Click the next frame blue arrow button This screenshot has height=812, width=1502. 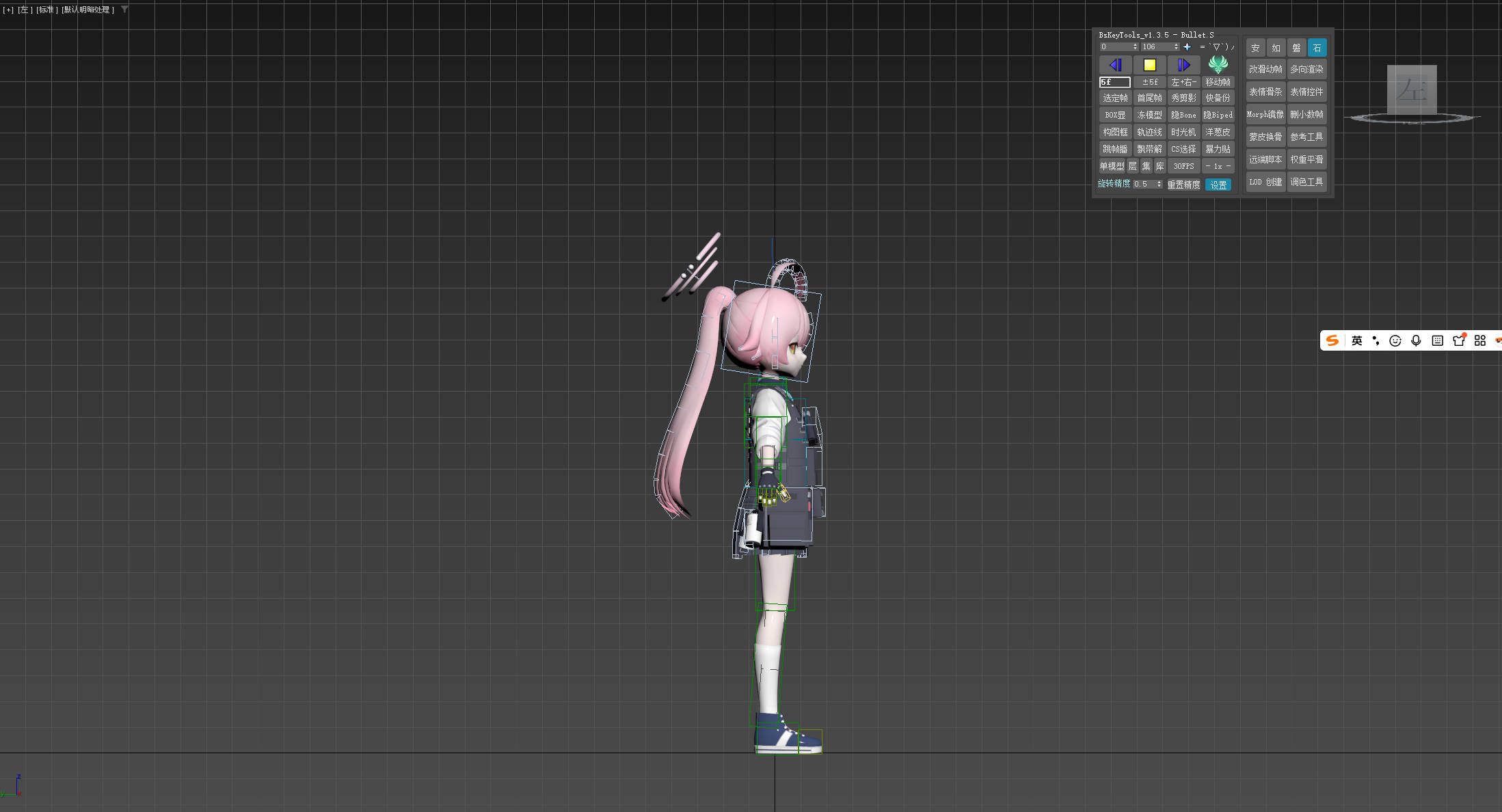tap(1183, 65)
